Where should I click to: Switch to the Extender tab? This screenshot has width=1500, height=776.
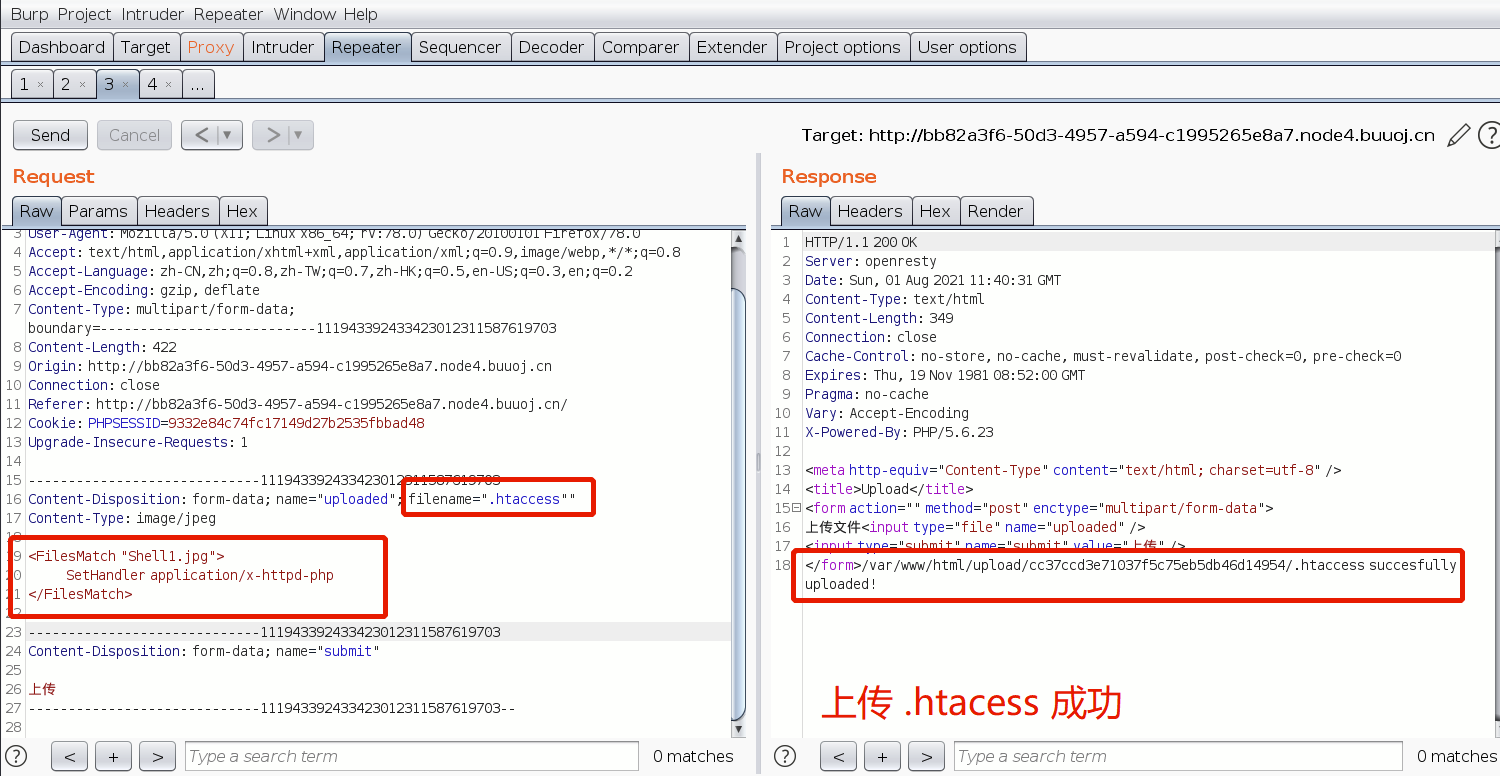click(732, 47)
